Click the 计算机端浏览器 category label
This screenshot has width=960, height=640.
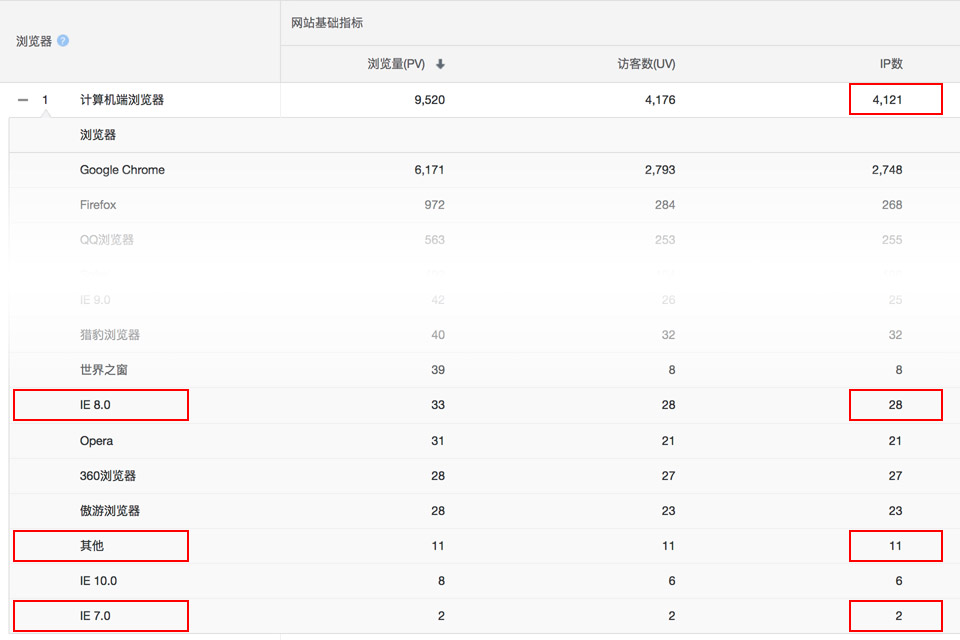click(122, 100)
